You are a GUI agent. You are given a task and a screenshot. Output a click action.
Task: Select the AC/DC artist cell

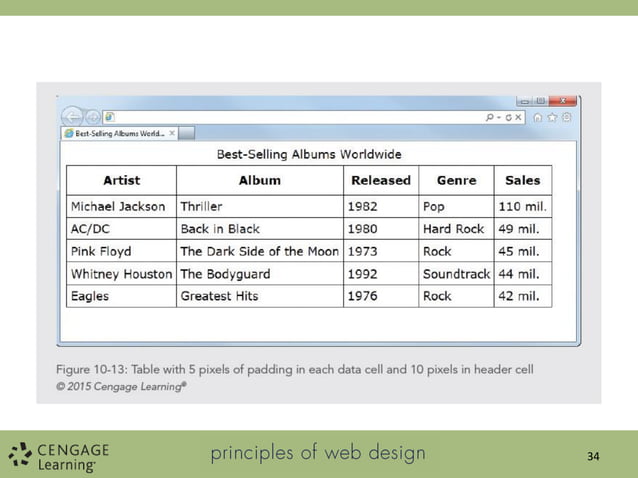click(122, 229)
